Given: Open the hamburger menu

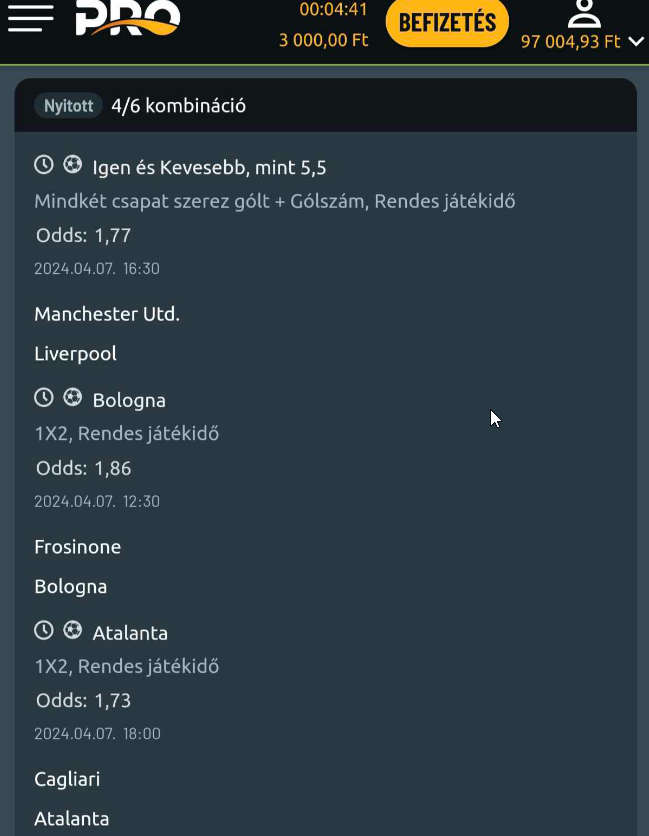Looking at the screenshot, I should click(30, 18).
